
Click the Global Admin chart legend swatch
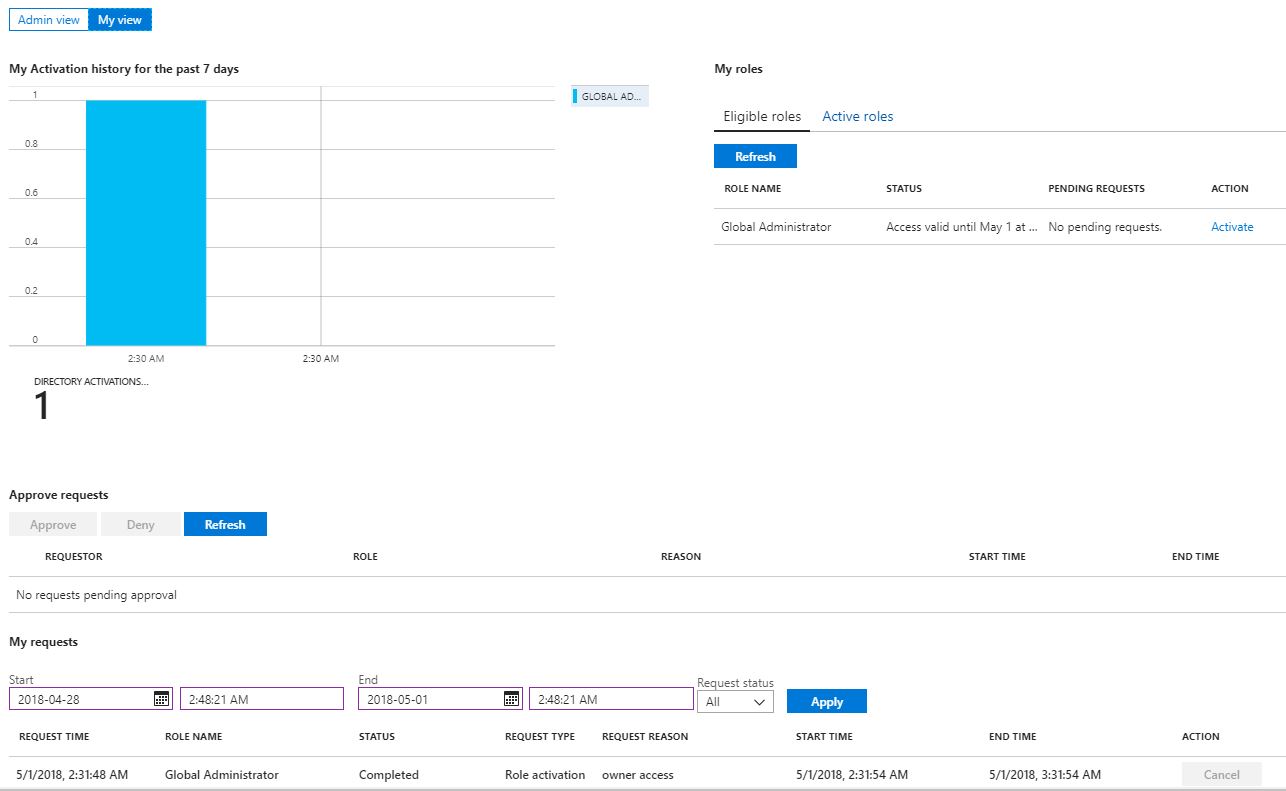tap(576, 97)
